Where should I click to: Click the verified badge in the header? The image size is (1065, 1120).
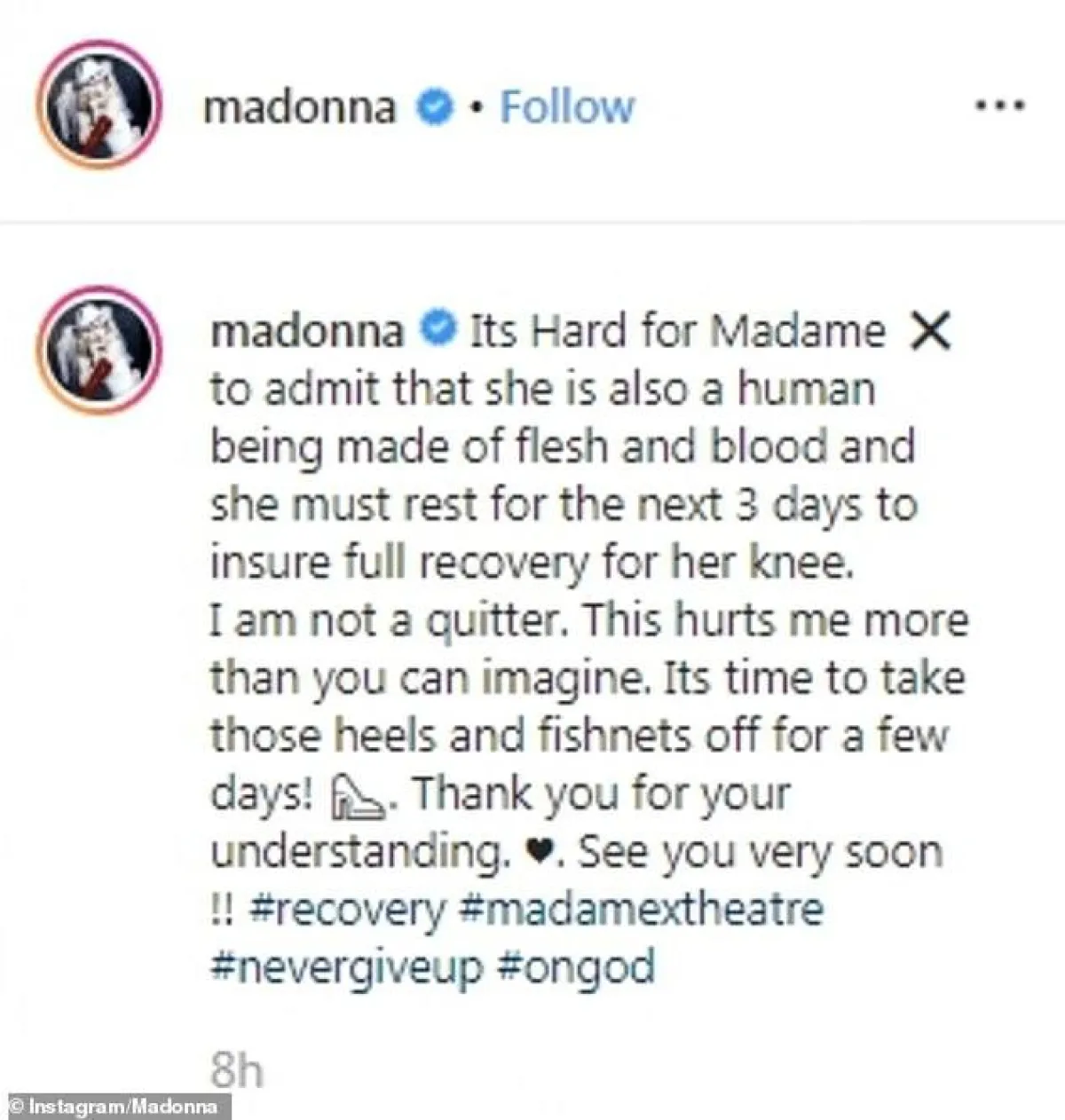pyautogui.click(x=435, y=107)
